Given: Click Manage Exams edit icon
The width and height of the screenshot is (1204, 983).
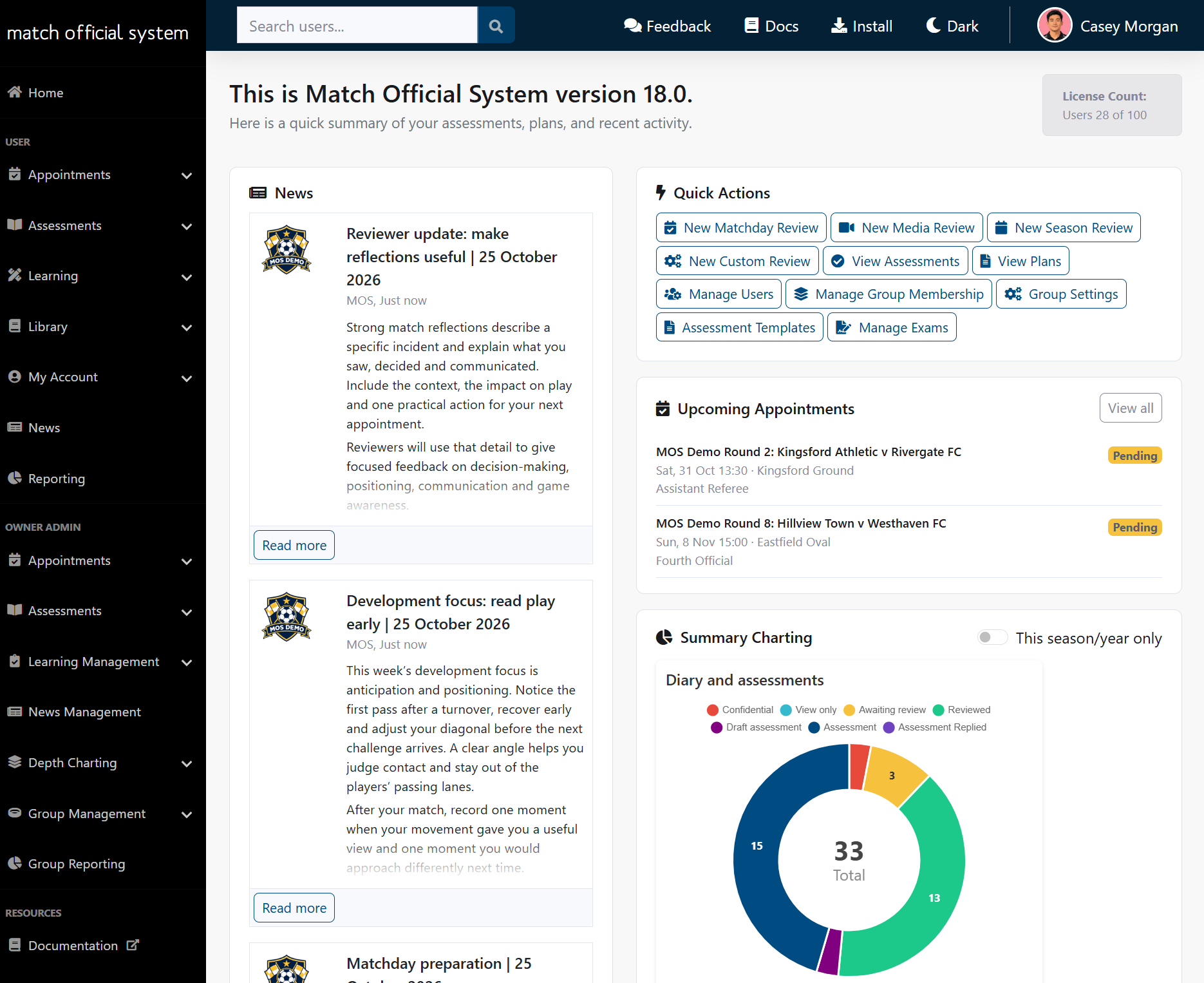Looking at the screenshot, I should coord(843,328).
